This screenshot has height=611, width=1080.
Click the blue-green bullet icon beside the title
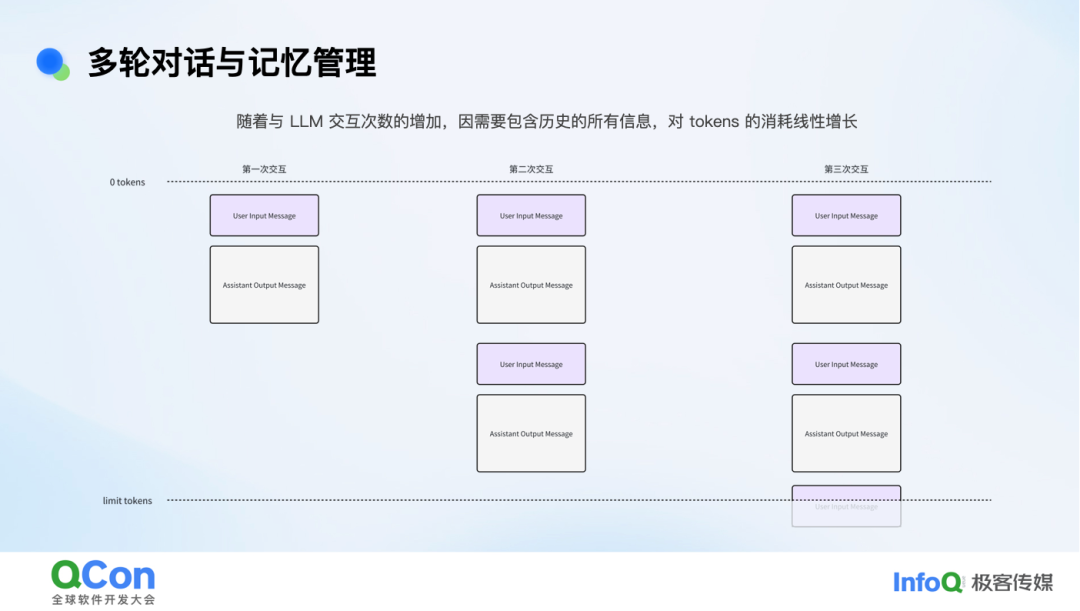click(53, 64)
